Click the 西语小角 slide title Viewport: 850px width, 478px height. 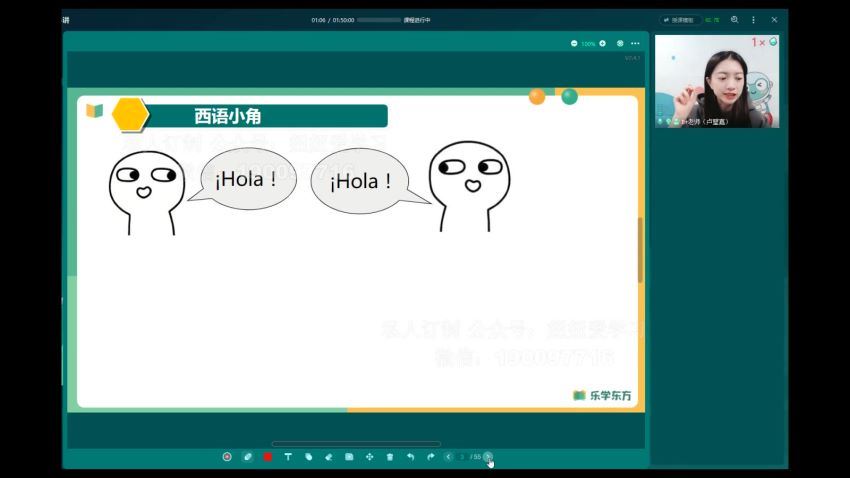point(228,116)
